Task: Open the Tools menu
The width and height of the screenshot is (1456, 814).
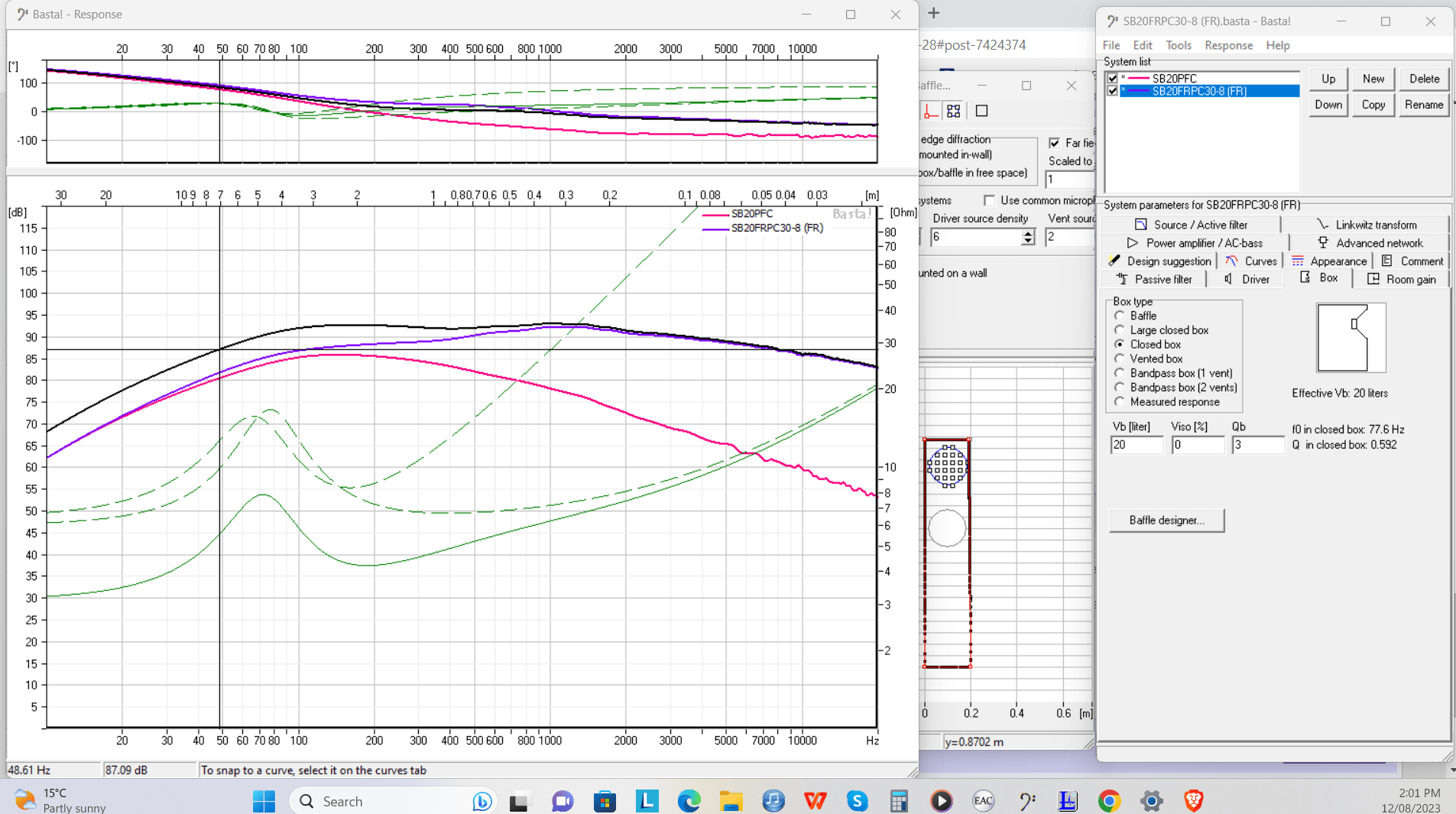Action: [1178, 45]
